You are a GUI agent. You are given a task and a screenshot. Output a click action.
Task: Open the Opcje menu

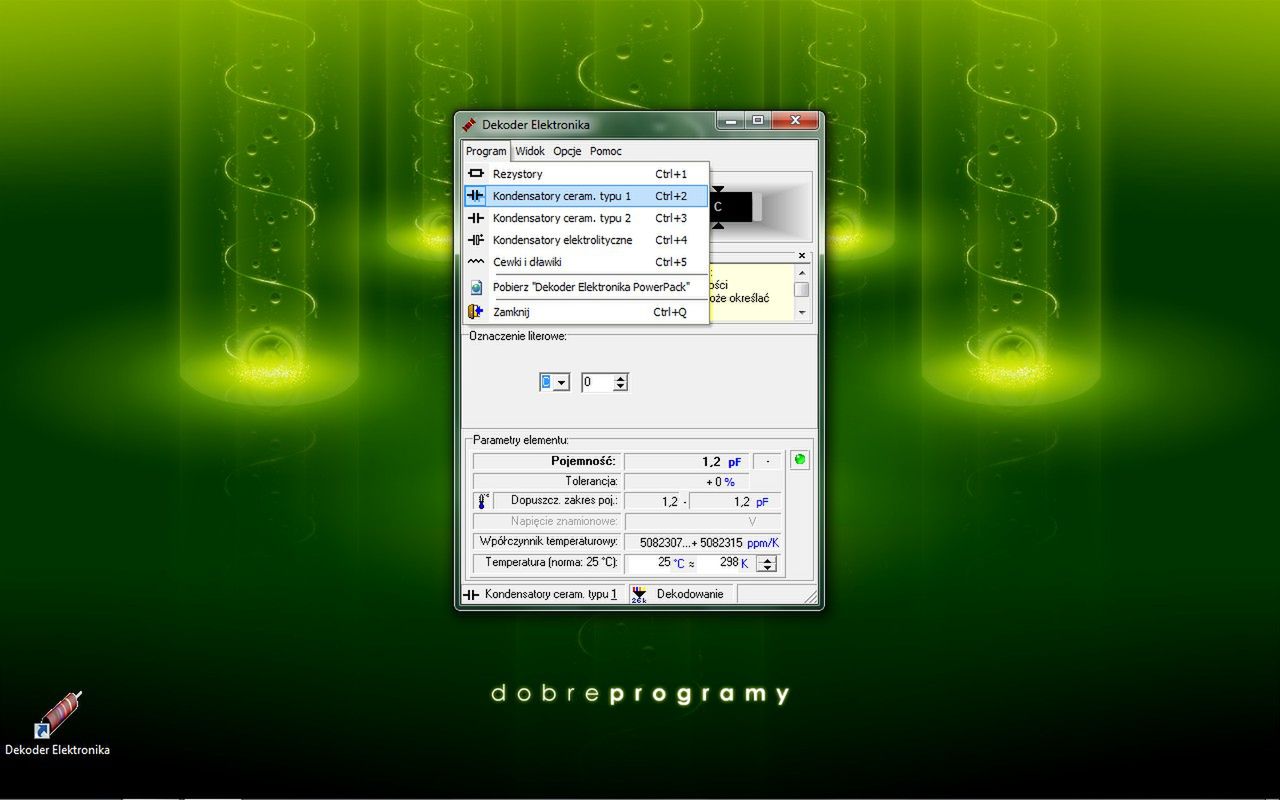click(x=567, y=151)
